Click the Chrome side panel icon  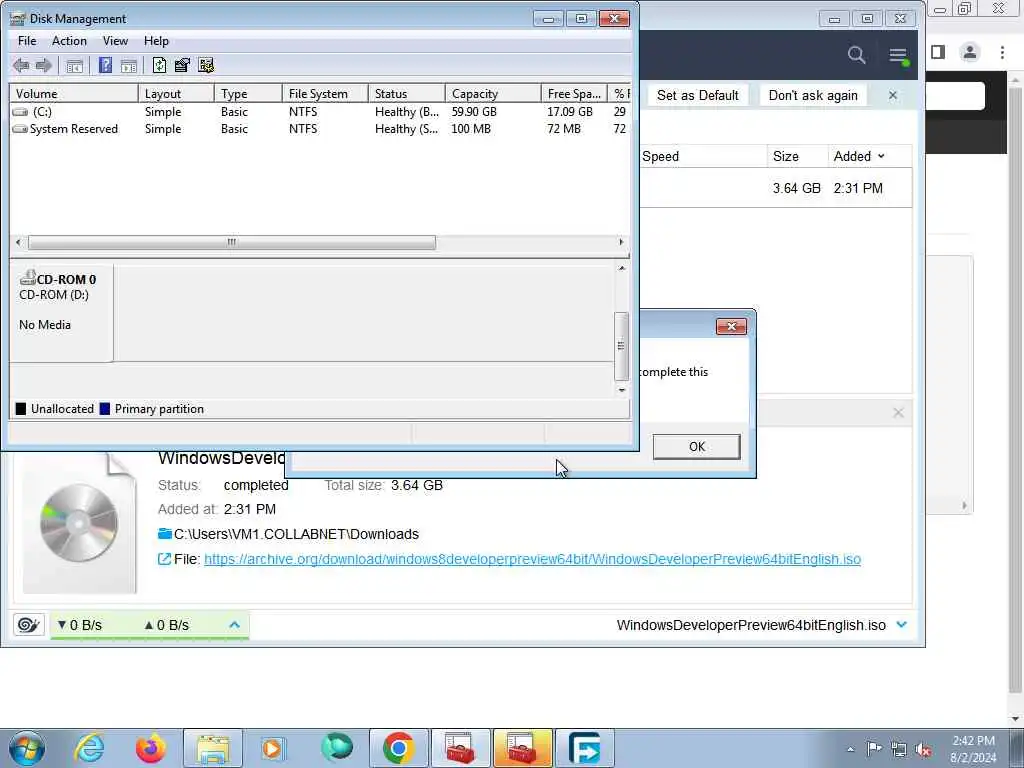[938, 52]
